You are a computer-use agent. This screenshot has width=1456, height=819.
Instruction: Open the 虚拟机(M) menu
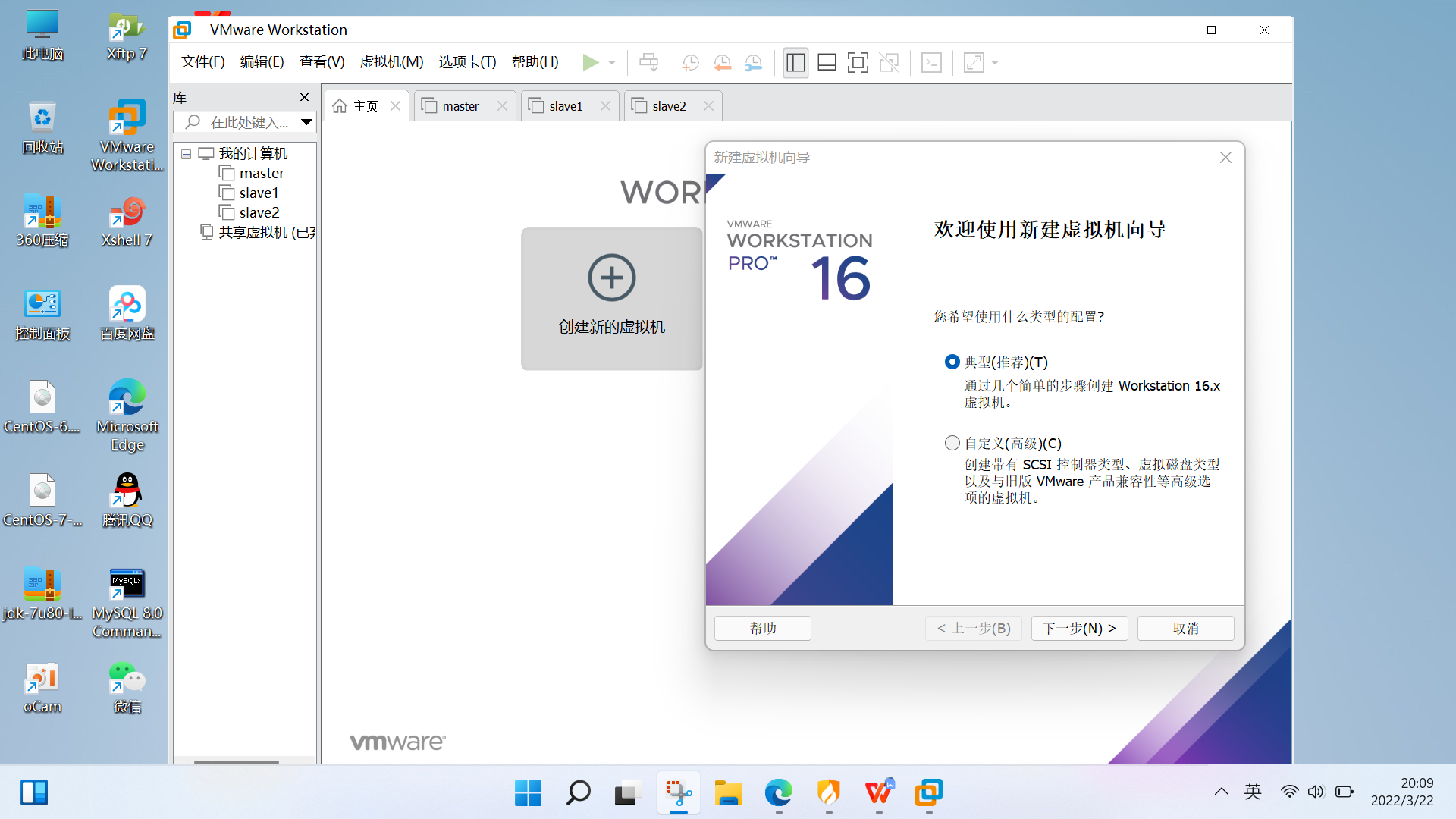[391, 62]
